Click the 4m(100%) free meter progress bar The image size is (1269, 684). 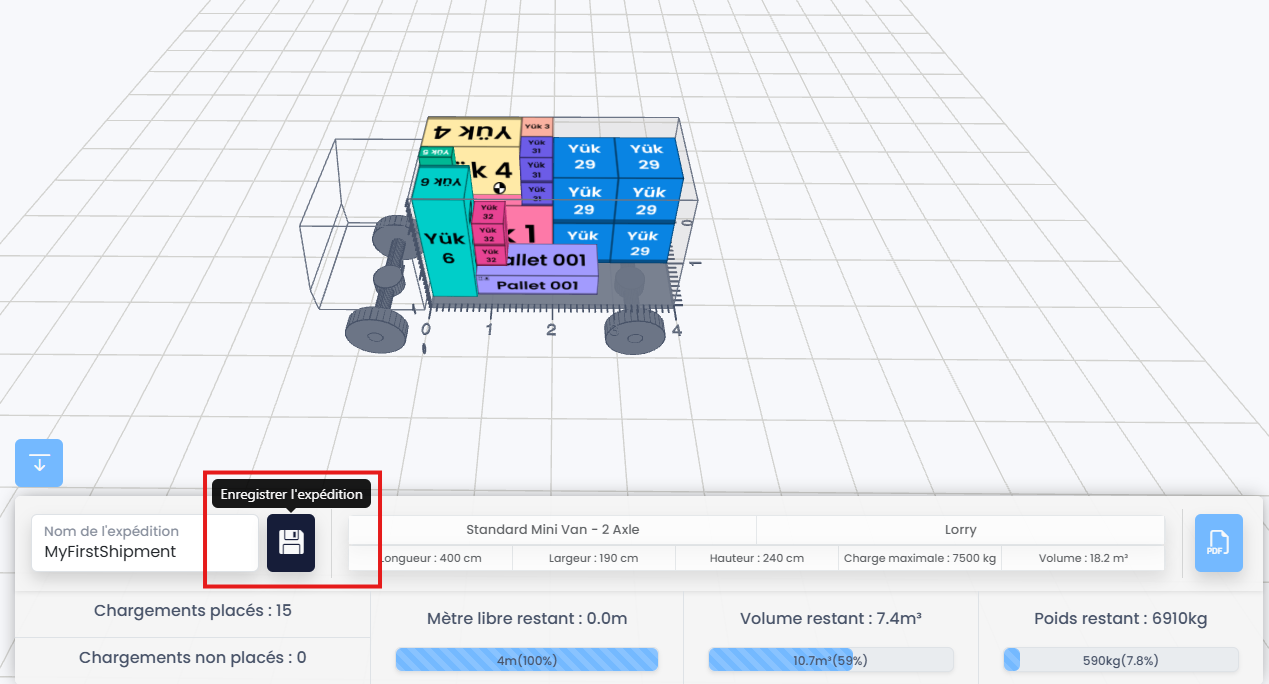[527, 659]
